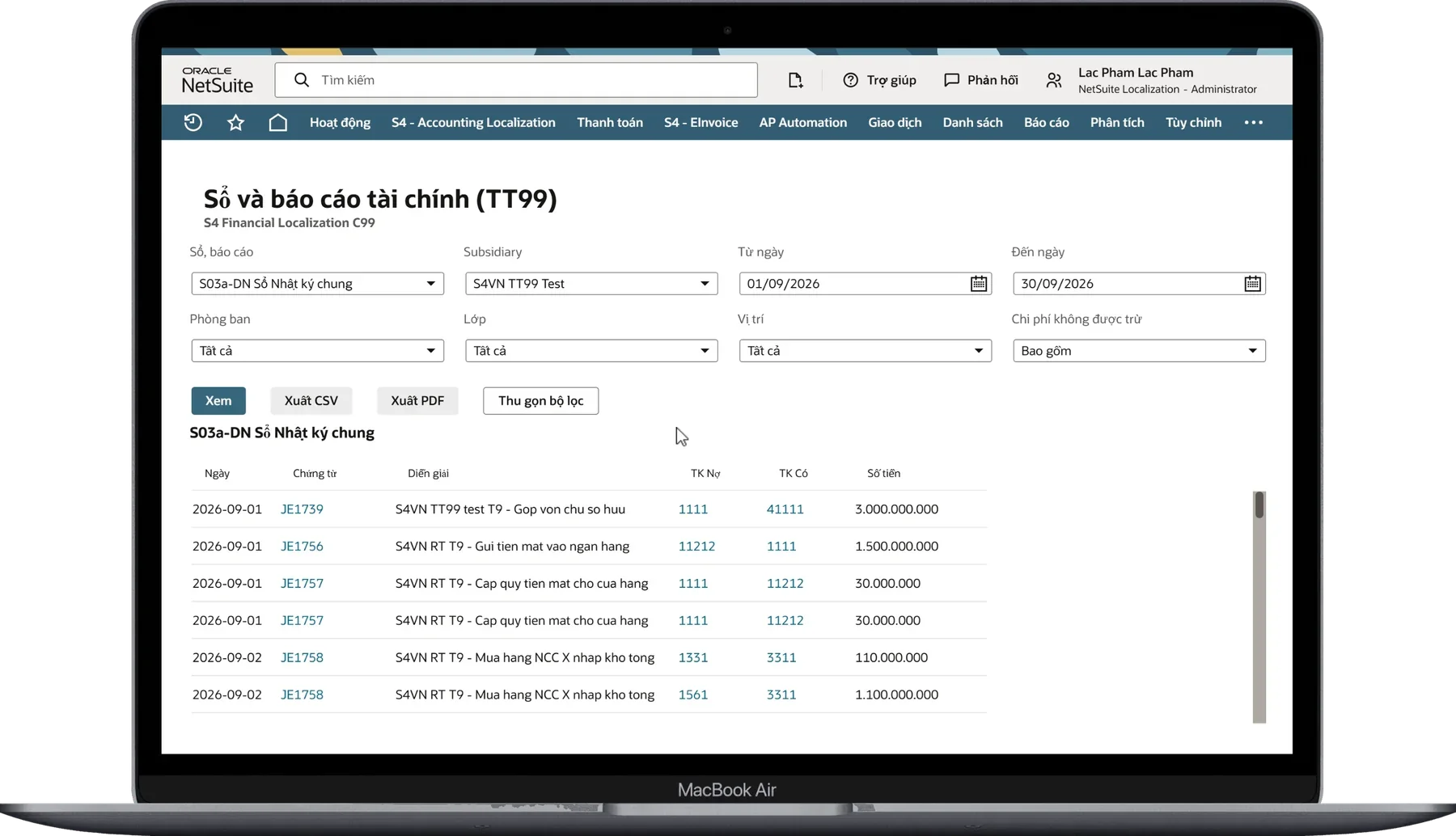Image resolution: width=1456 pixels, height=836 pixels.
Task: Open the recent records history icon
Action: point(193,122)
